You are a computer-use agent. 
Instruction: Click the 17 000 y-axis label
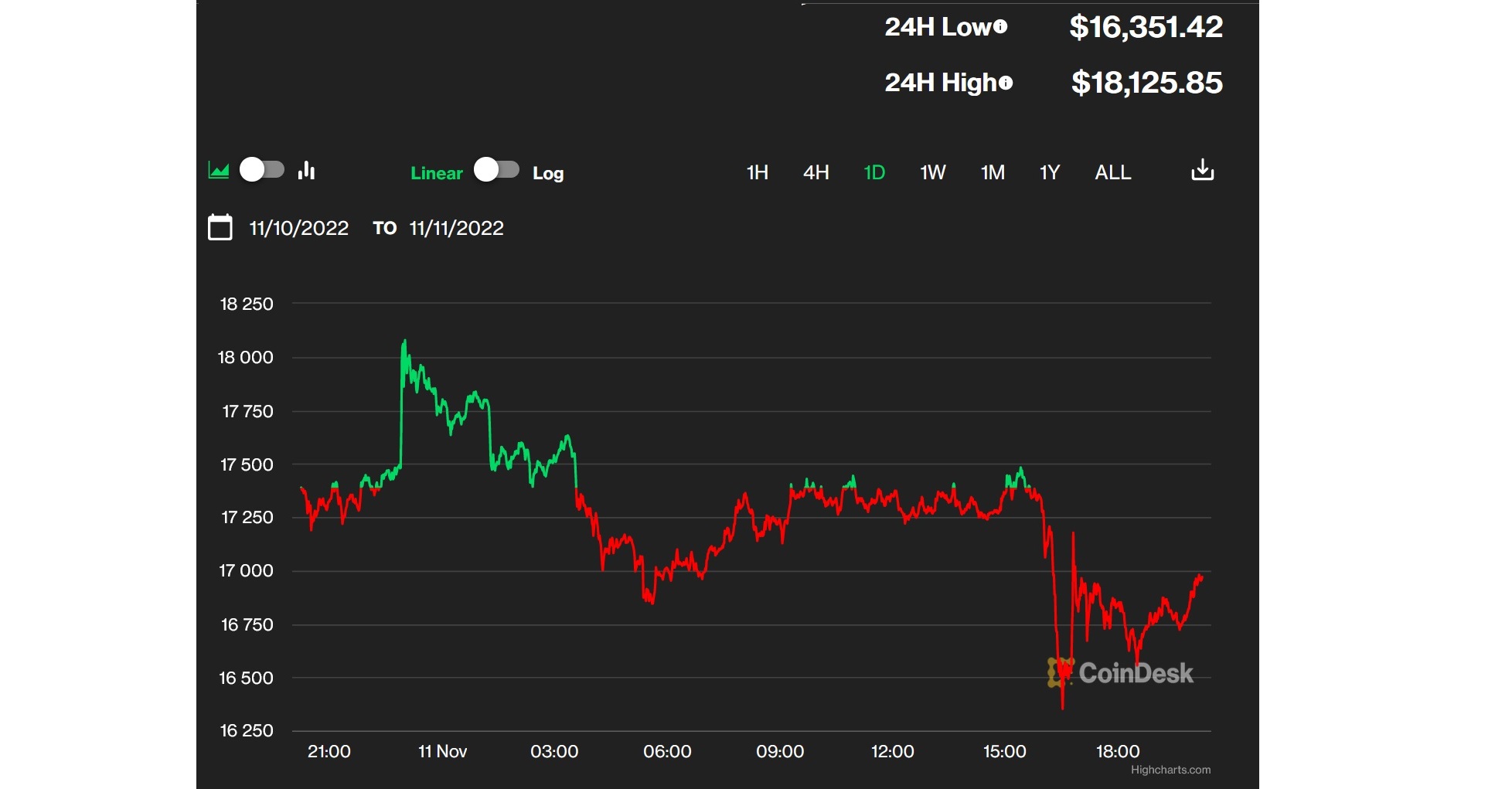(247, 570)
